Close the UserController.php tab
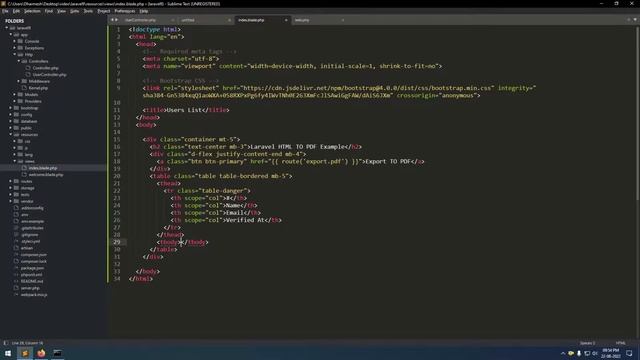This screenshot has height=360, width=640. click(173, 20)
